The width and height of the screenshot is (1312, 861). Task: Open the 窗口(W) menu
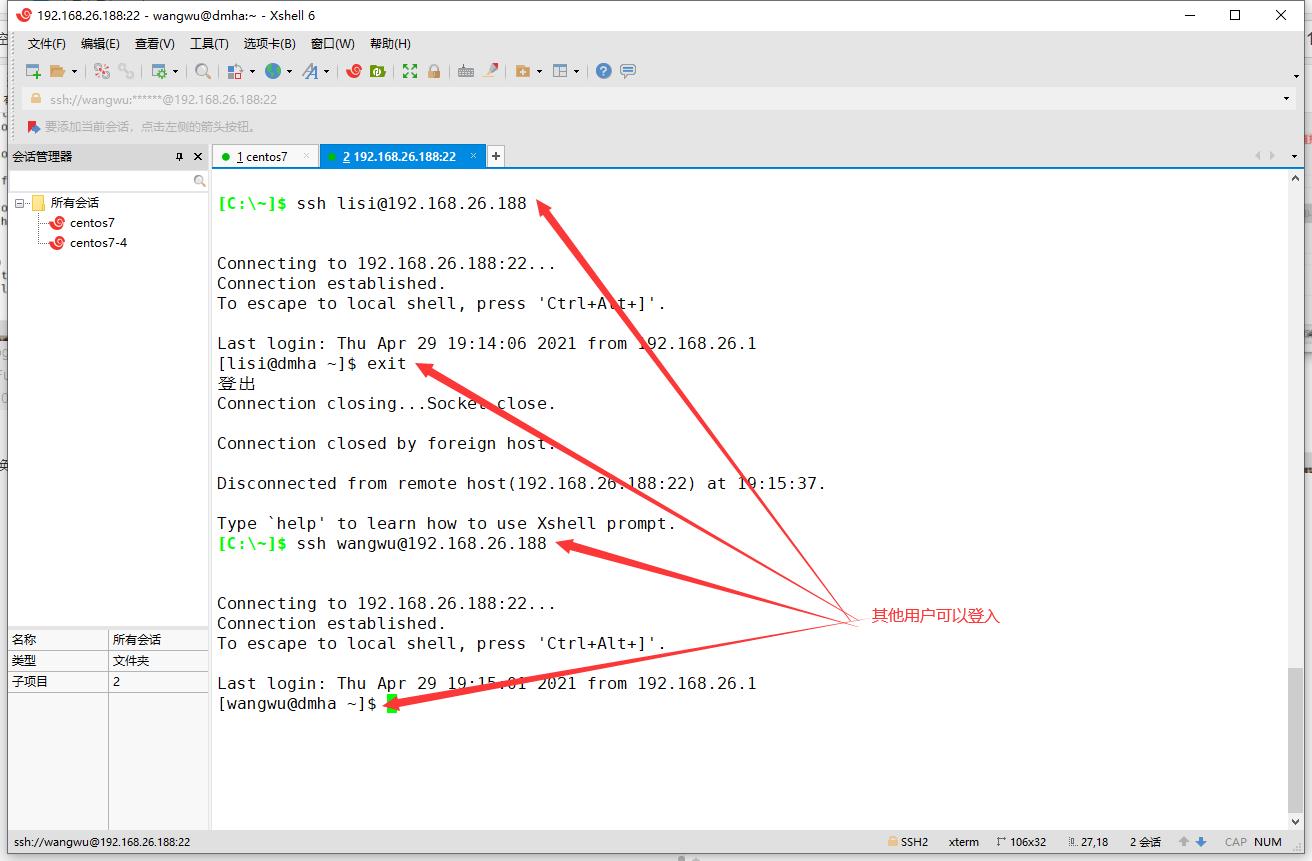click(x=333, y=44)
